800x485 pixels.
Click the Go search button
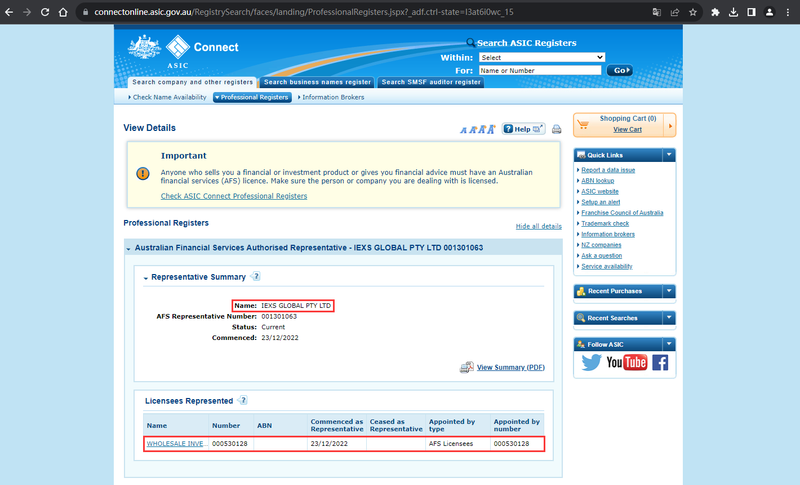click(x=620, y=70)
